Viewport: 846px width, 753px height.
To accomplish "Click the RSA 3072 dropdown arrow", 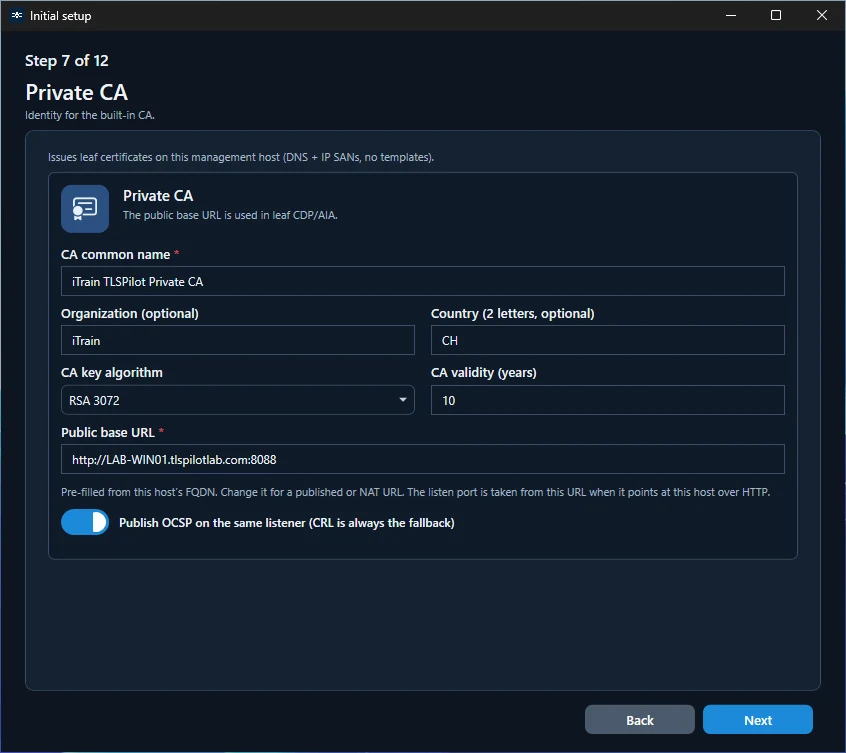I will coord(402,400).
